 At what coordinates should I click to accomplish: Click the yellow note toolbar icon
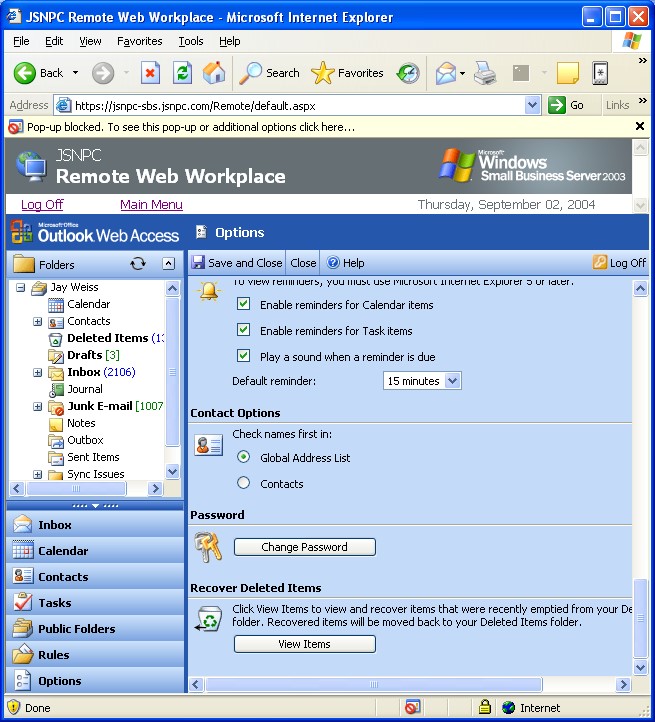568,73
